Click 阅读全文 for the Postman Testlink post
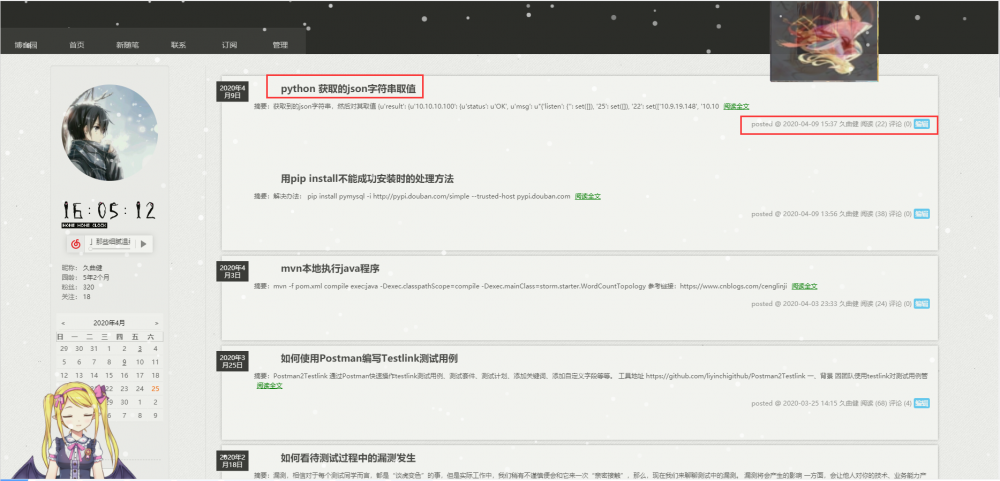Image resolution: width=1000 pixels, height=481 pixels. pos(270,385)
